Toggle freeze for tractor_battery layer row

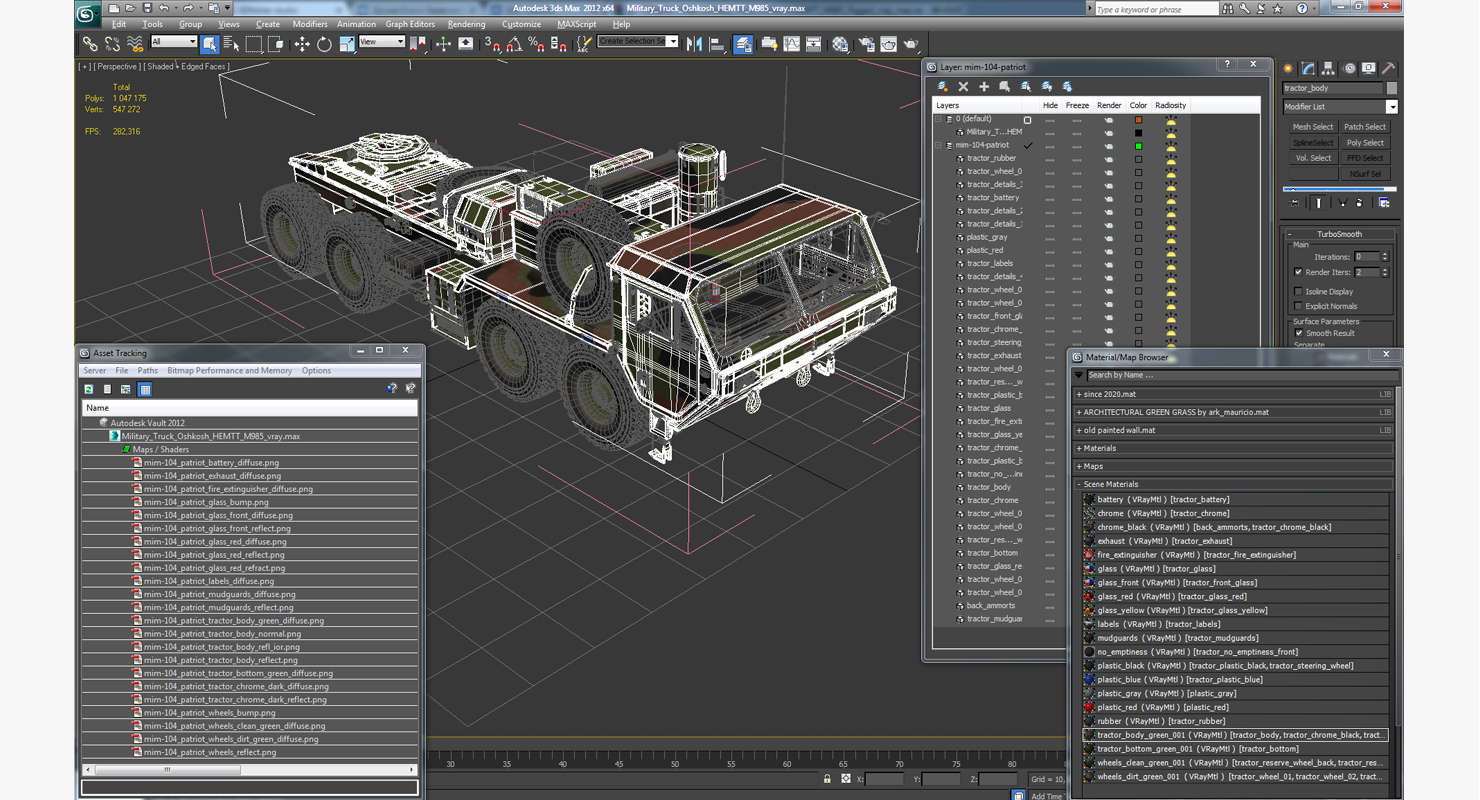(x=1077, y=198)
